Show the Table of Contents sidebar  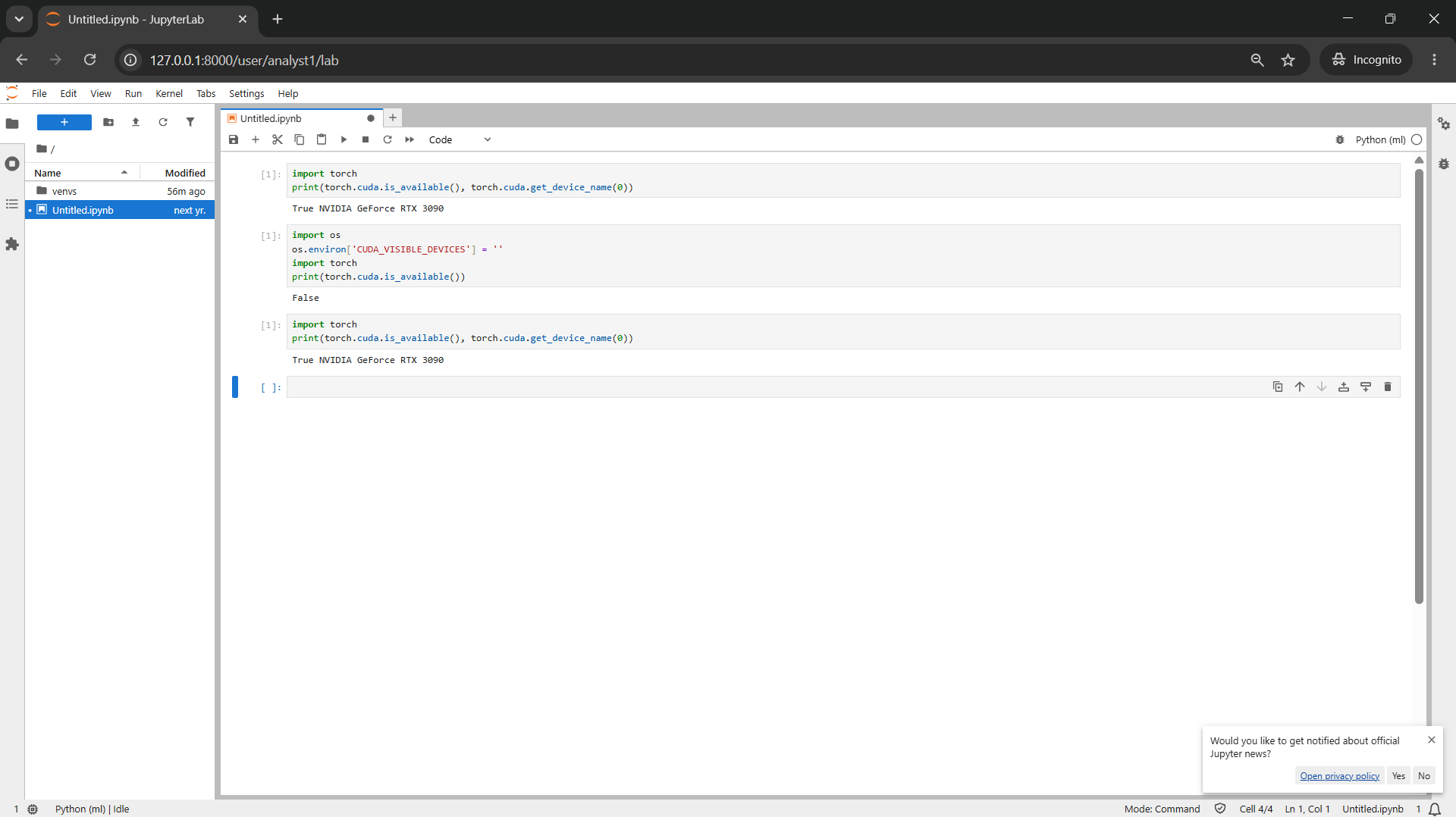click(x=12, y=204)
